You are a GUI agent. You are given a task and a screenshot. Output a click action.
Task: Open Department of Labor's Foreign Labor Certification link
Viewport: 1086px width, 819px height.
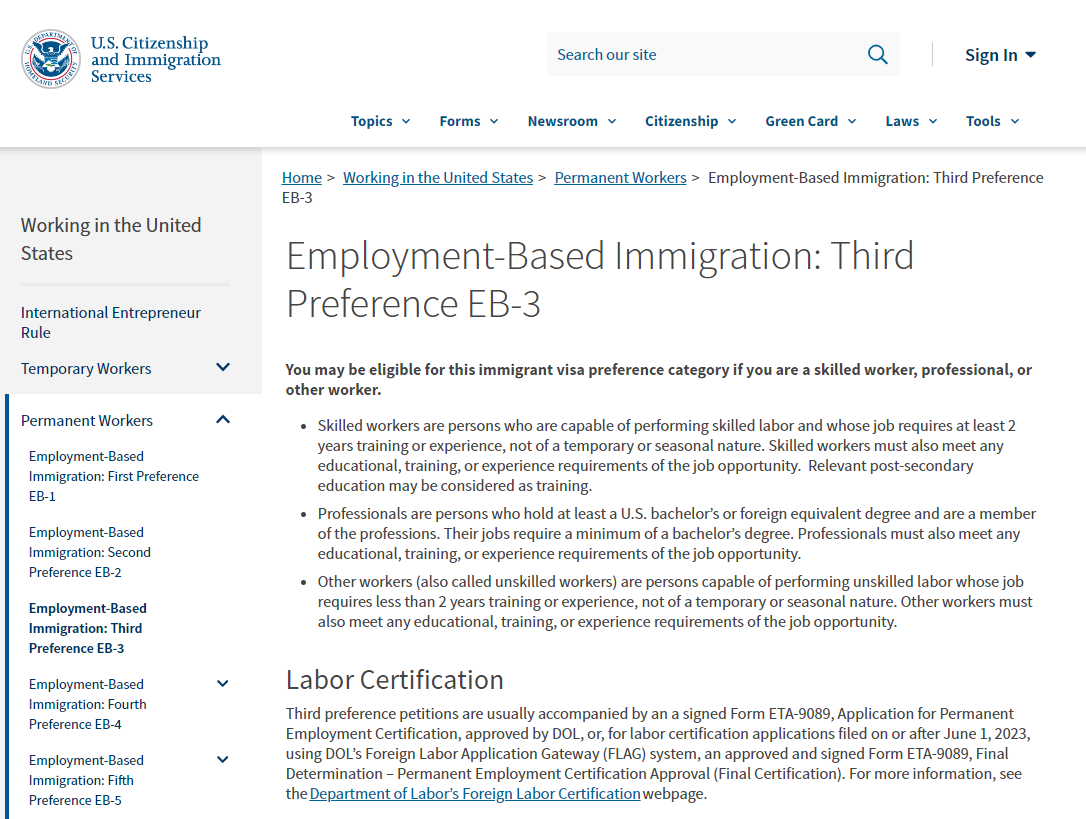(475, 794)
